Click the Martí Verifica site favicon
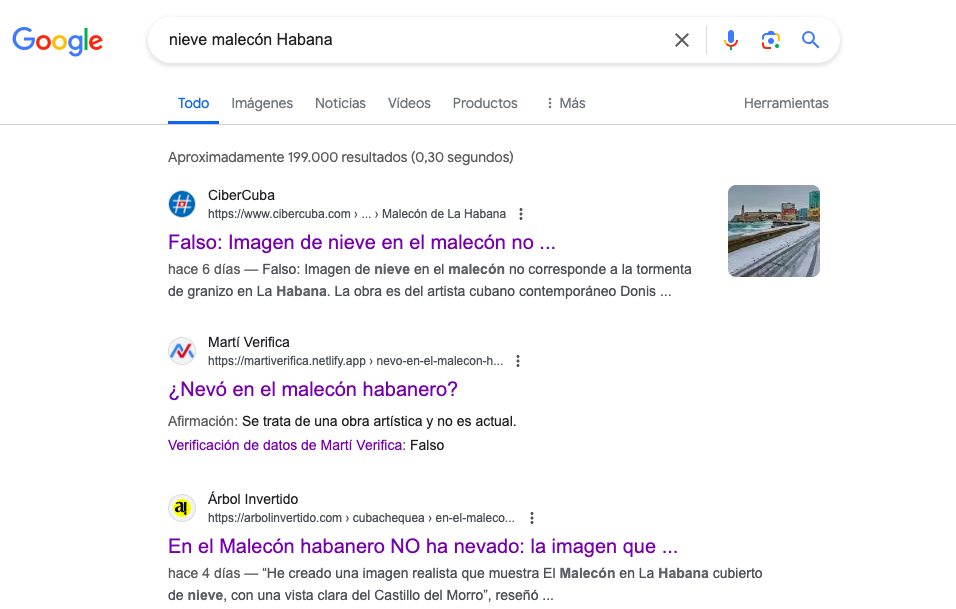Screen dimensions: 956x609 point(182,351)
